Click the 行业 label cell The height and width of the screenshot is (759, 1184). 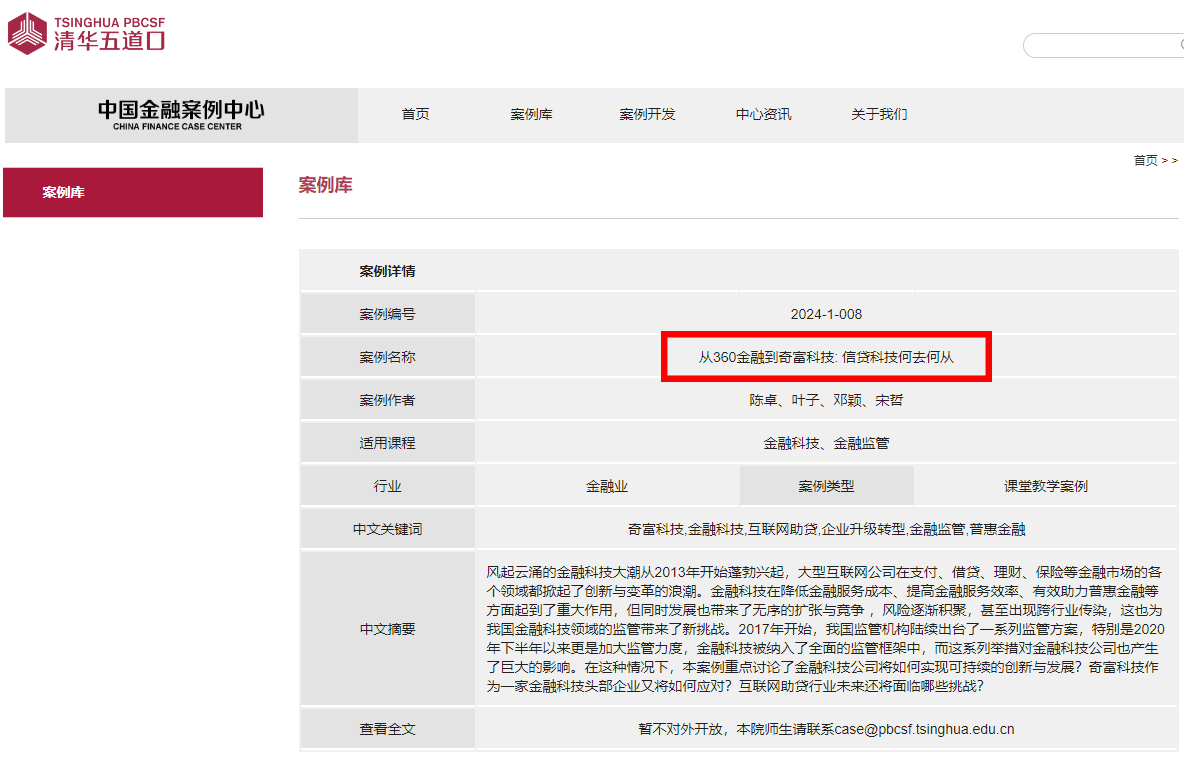tap(387, 486)
